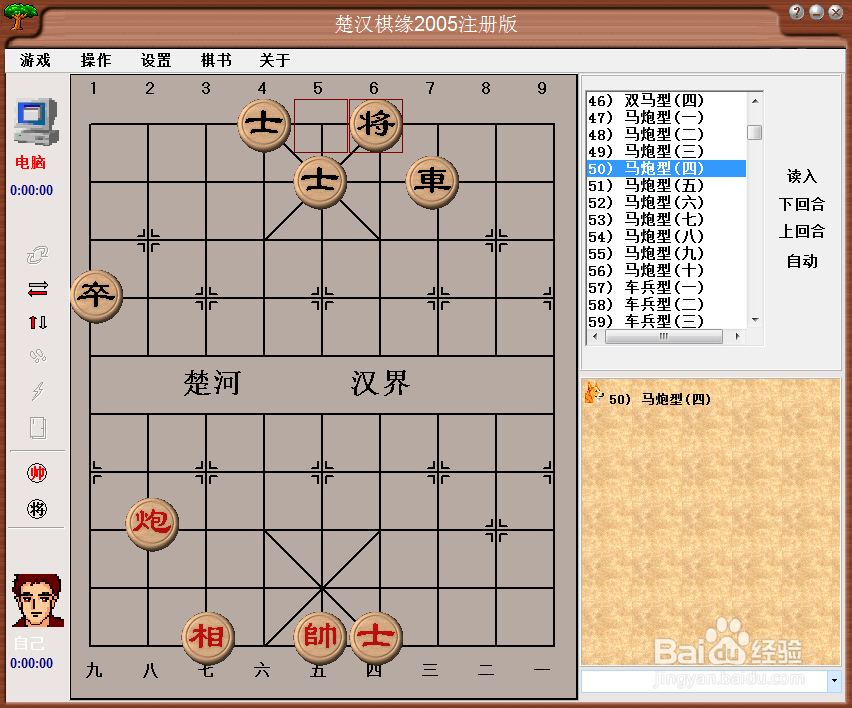Open the dropdown arrow below notes panel

pos(834,681)
